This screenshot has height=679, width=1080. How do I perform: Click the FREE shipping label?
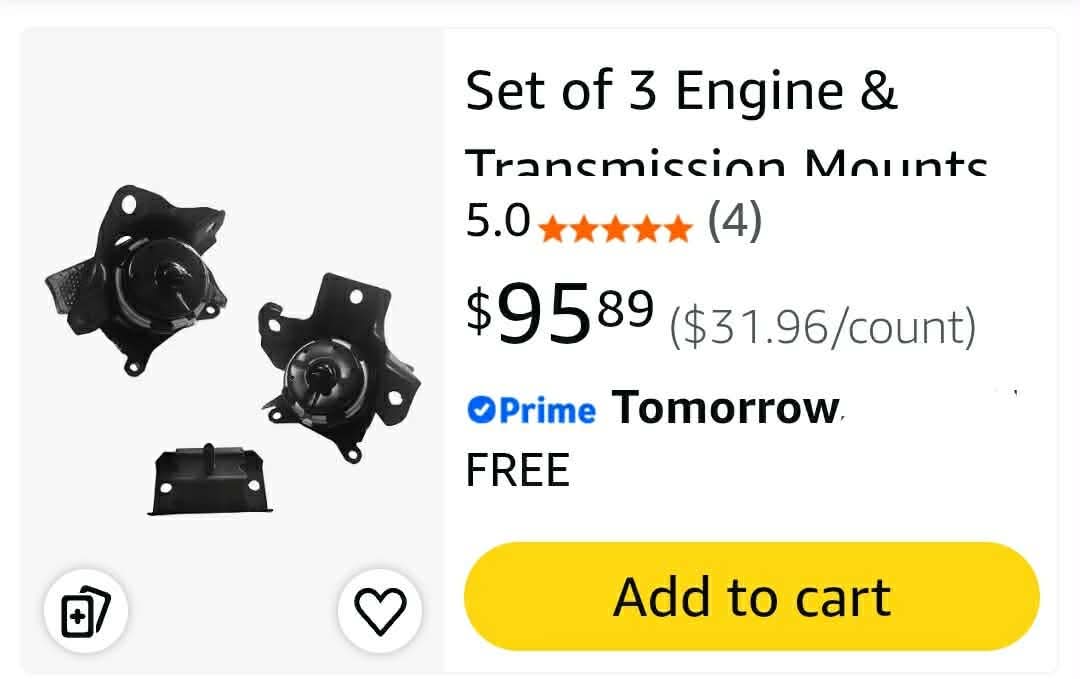tap(518, 470)
